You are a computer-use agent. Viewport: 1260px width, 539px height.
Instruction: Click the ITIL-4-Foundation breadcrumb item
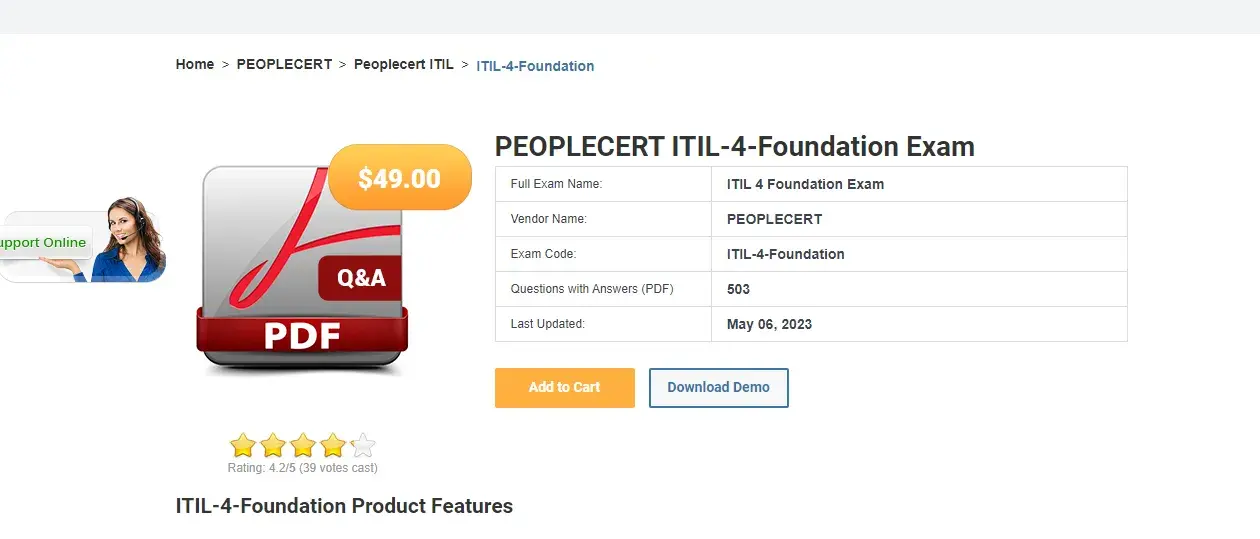coord(535,66)
